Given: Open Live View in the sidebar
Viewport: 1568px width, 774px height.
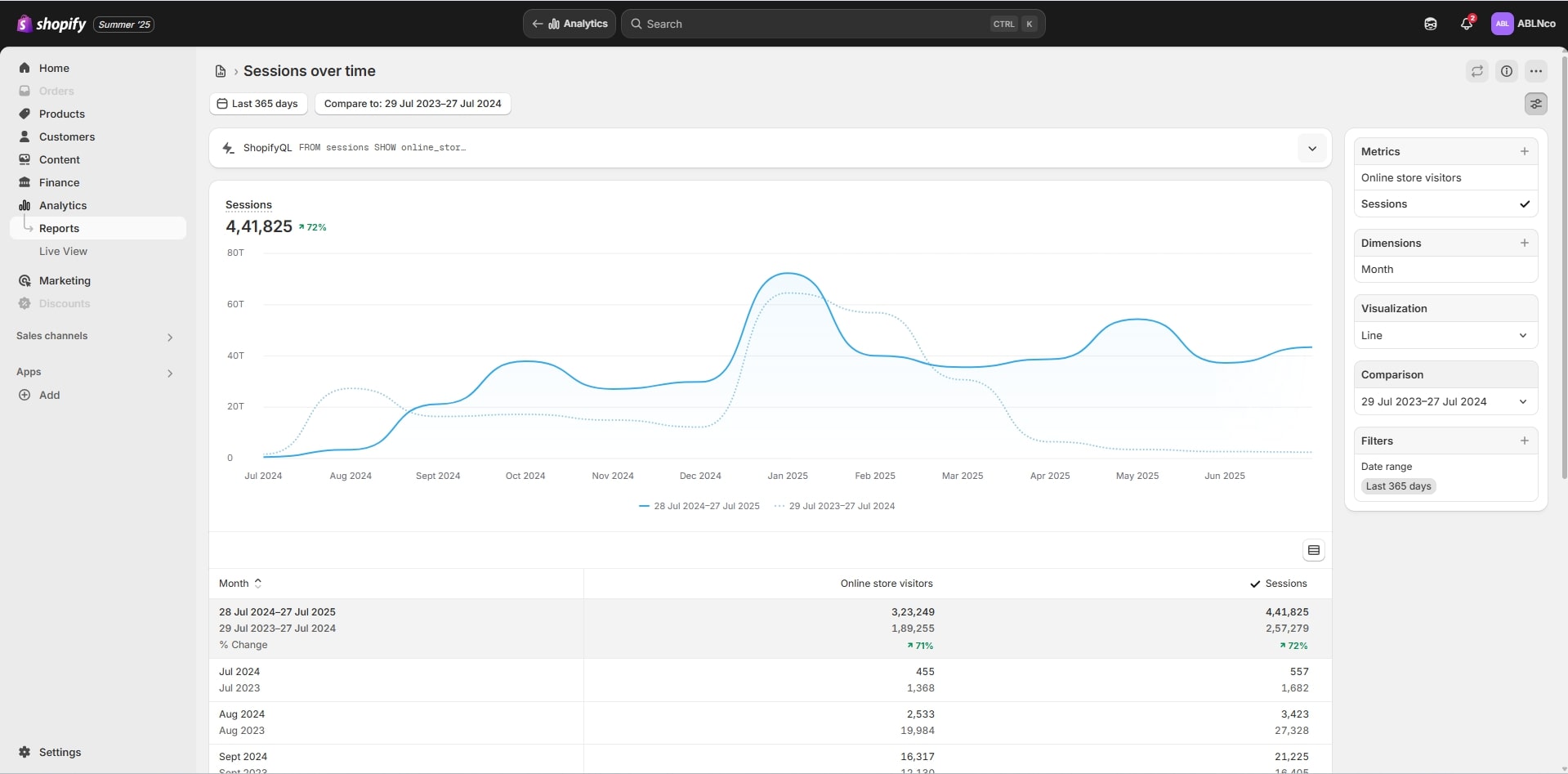Looking at the screenshot, I should pyautogui.click(x=63, y=251).
